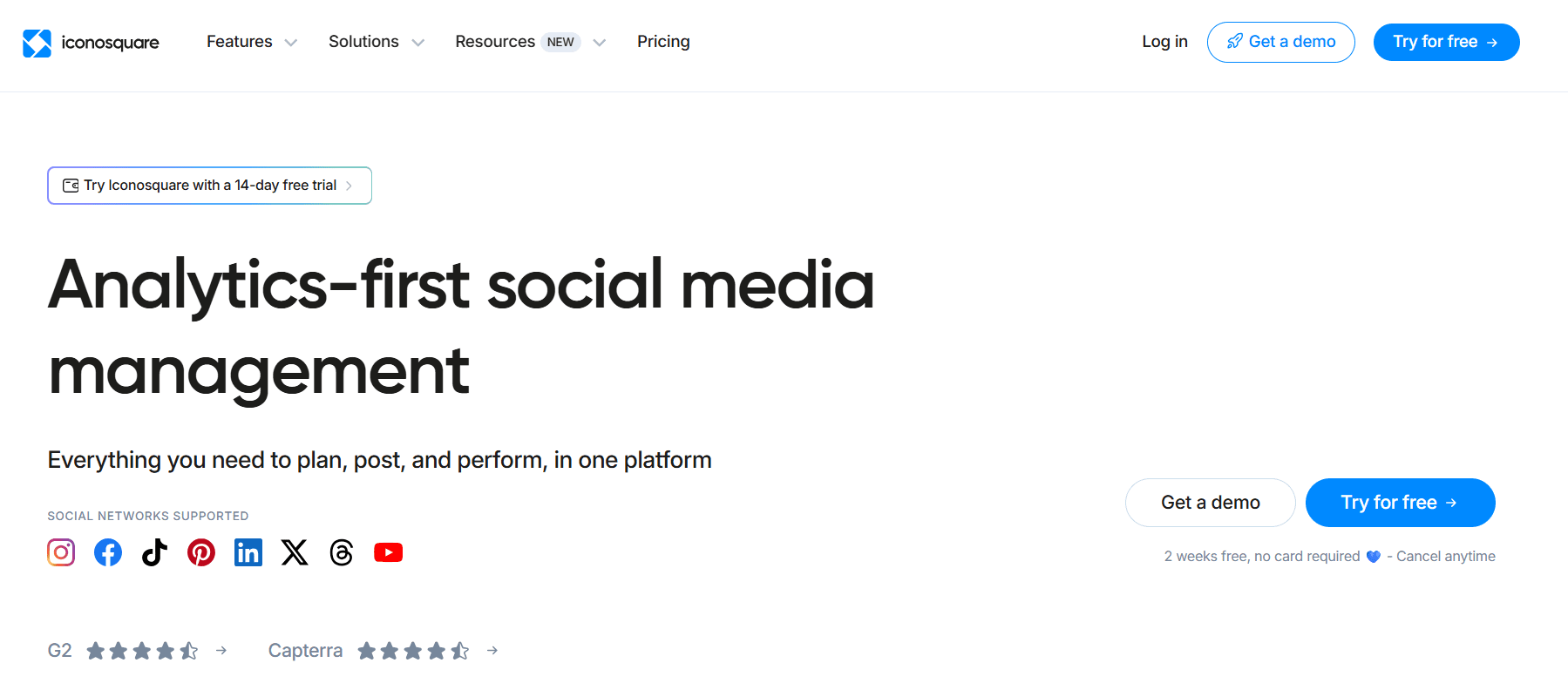The width and height of the screenshot is (1568, 690).
Task: Click the YouTube icon
Action: [389, 552]
